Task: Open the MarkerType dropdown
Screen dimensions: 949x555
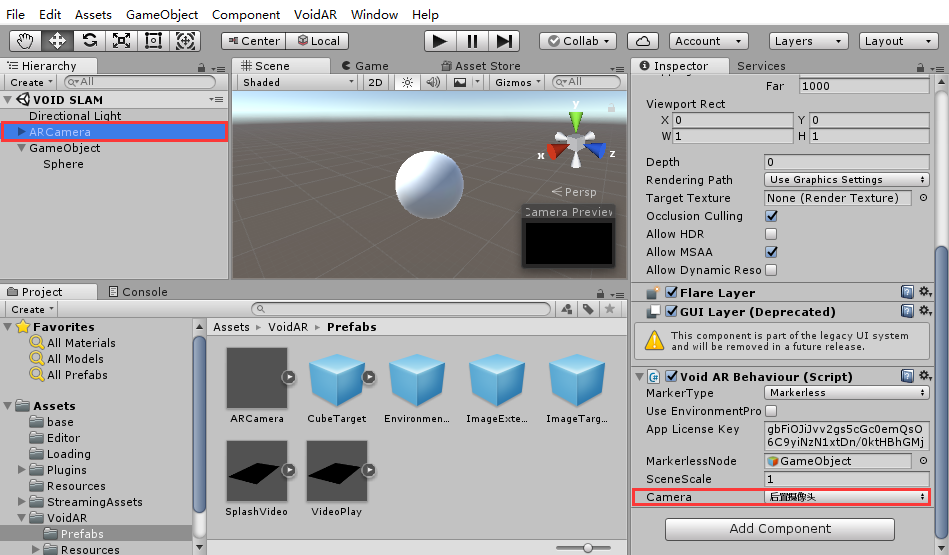Action: pos(846,393)
